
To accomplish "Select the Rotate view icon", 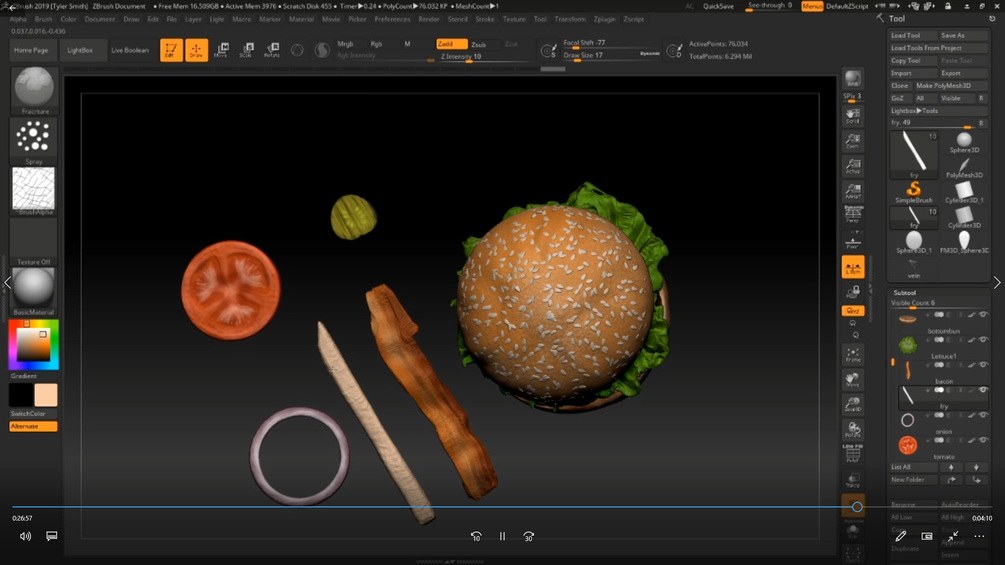I will point(852,429).
